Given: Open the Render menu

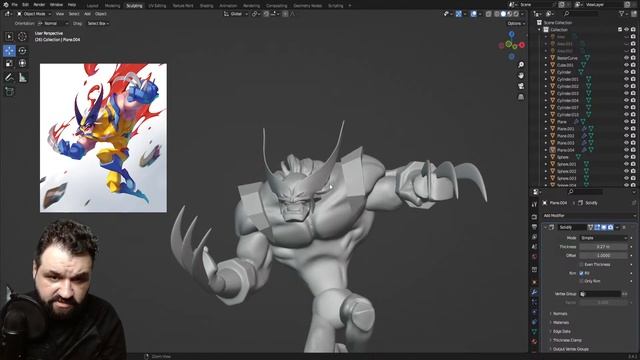Looking at the screenshot, I should point(39,5).
